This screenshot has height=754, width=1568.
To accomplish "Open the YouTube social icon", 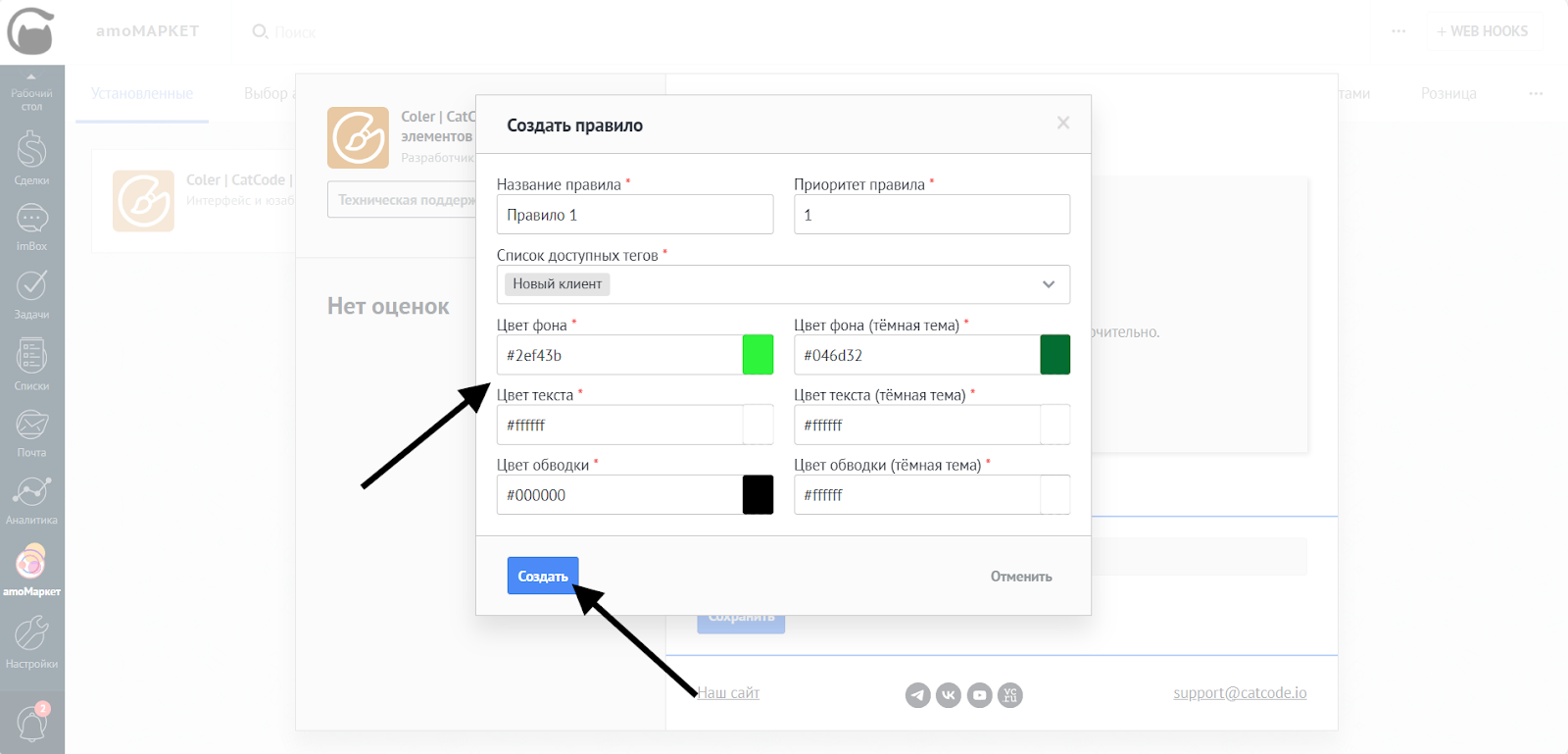I will [979, 695].
